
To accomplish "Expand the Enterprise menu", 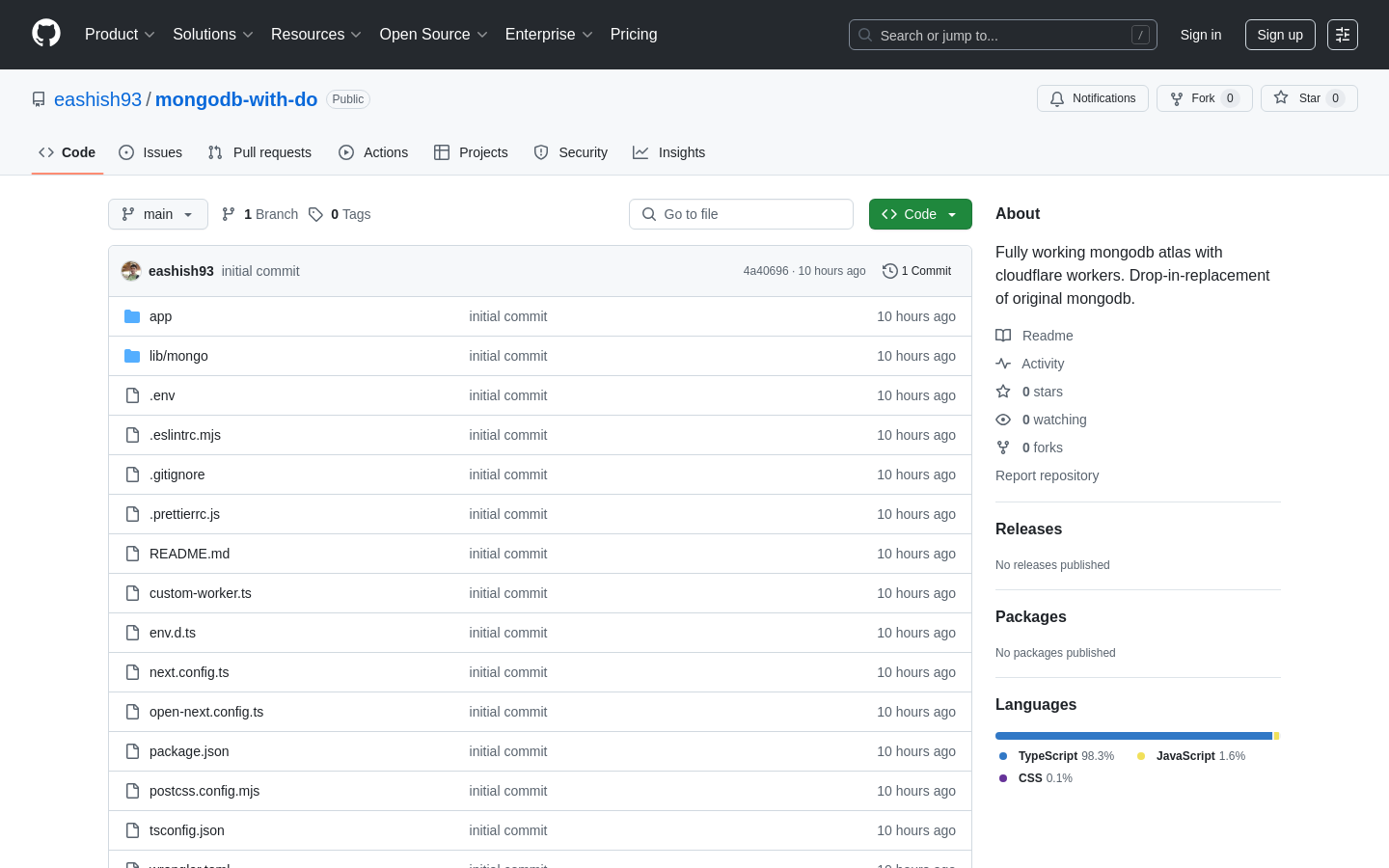I will click(x=549, y=34).
